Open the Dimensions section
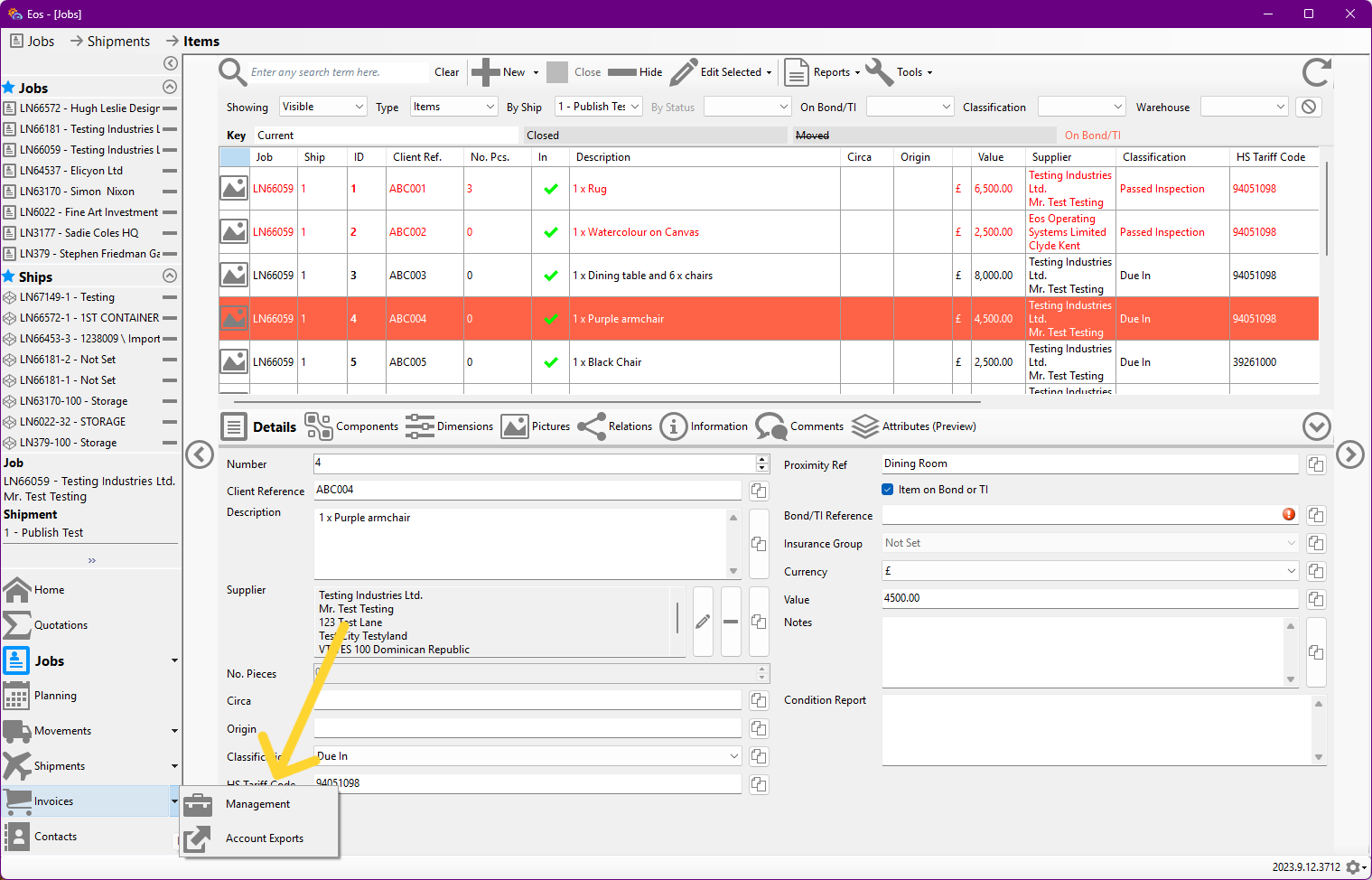Viewport: 1372px width, 880px height. click(x=450, y=426)
